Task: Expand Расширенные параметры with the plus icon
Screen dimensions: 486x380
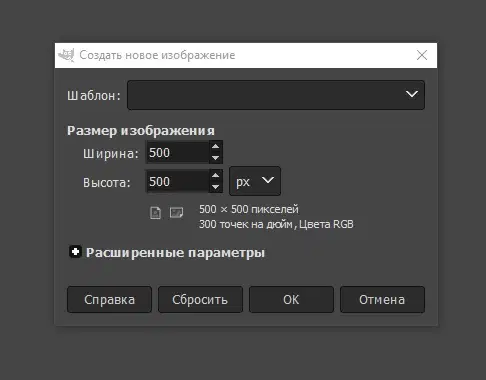Action: pyautogui.click(x=75, y=252)
